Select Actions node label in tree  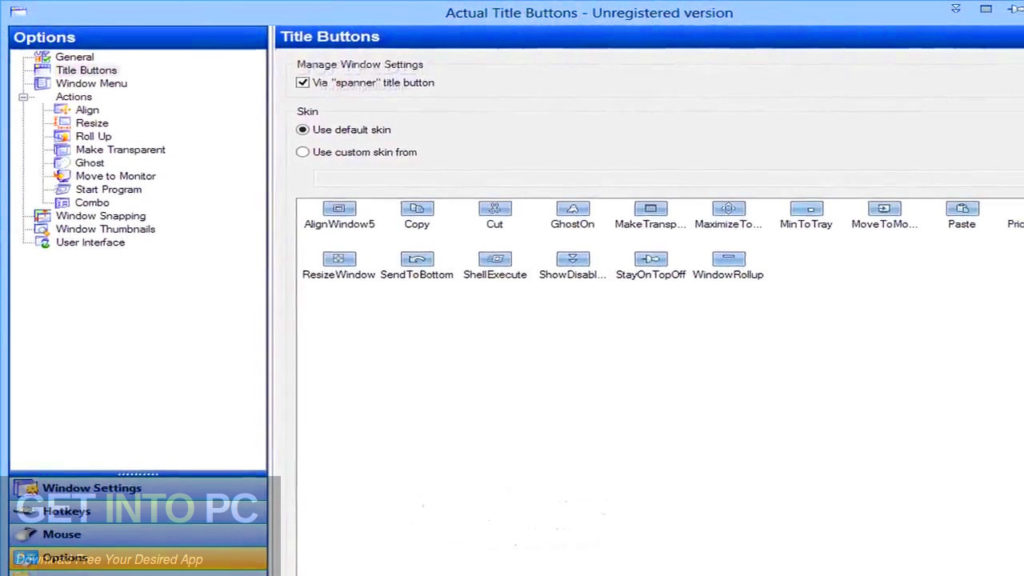click(x=74, y=97)
